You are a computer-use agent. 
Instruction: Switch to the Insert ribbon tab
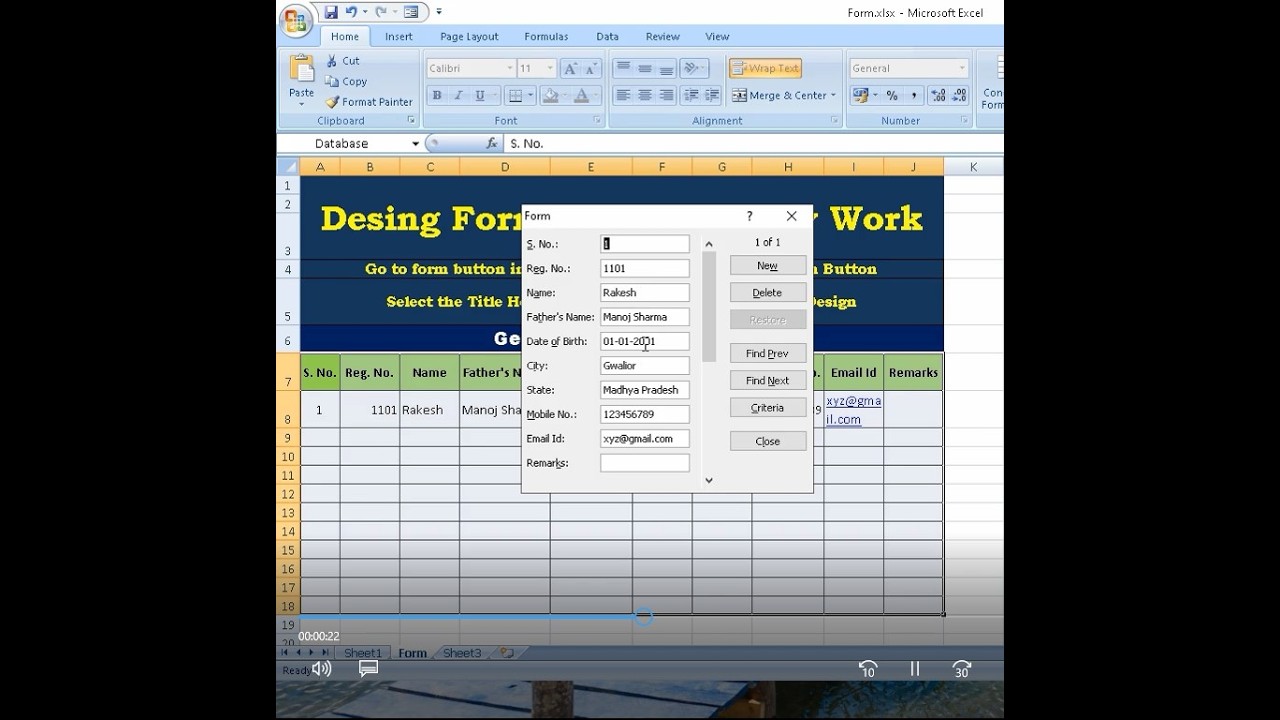pos(399,37)
